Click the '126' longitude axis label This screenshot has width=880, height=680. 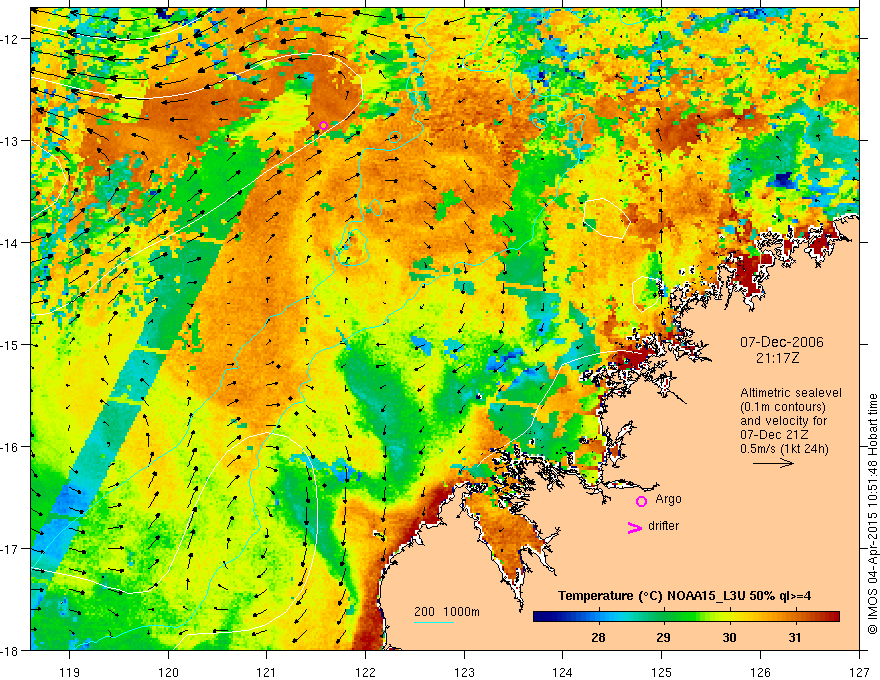coord(760,673)
